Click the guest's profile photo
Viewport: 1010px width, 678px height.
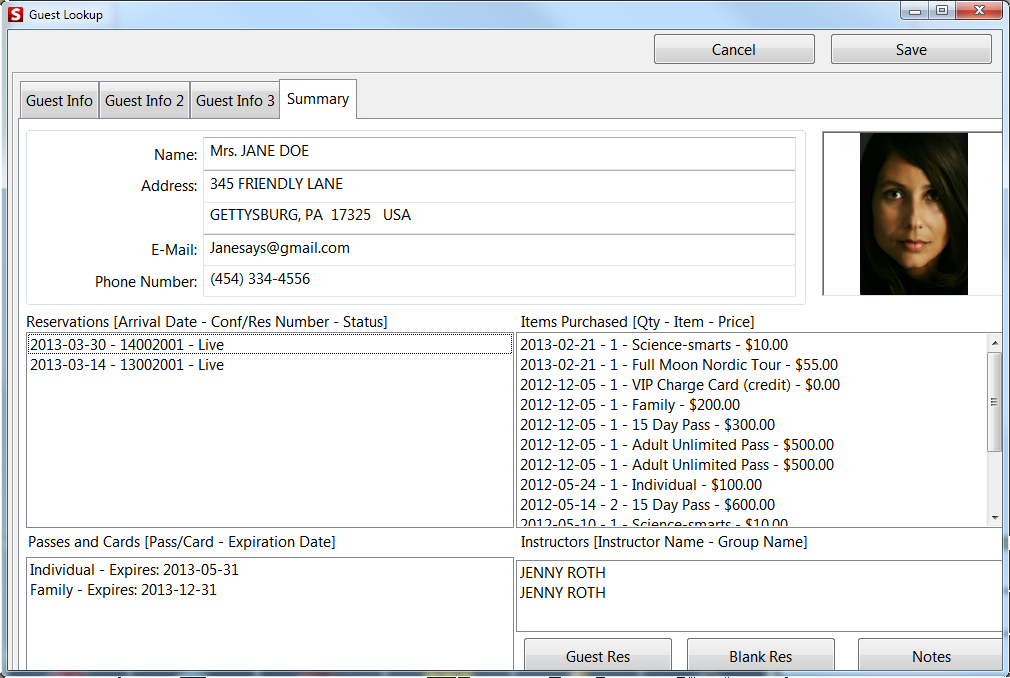[x=912, y=213]
